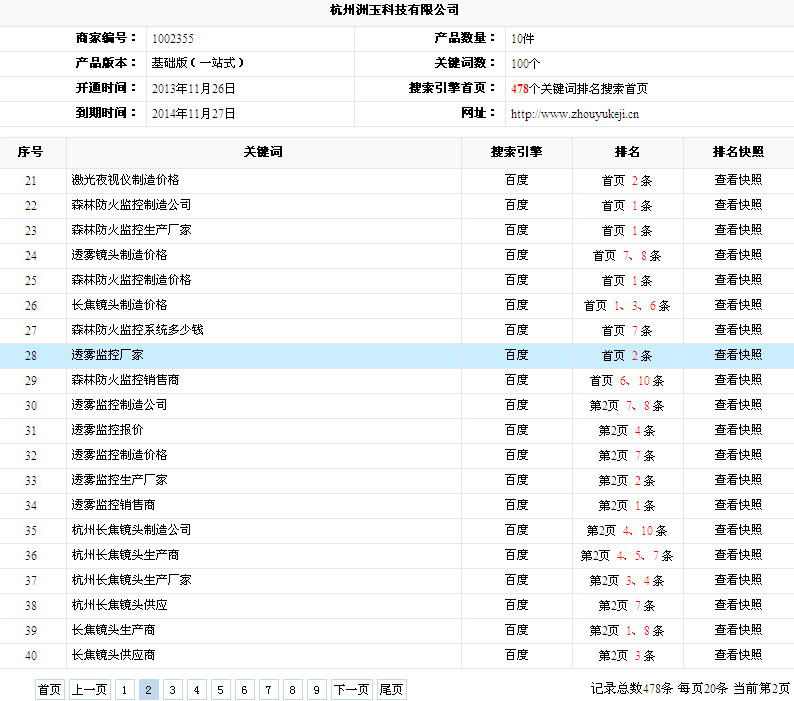The height and width of the screenshot is (701, 794).
Task: Select keyword 森林防火监控销售商
Action: click(125, 380)
